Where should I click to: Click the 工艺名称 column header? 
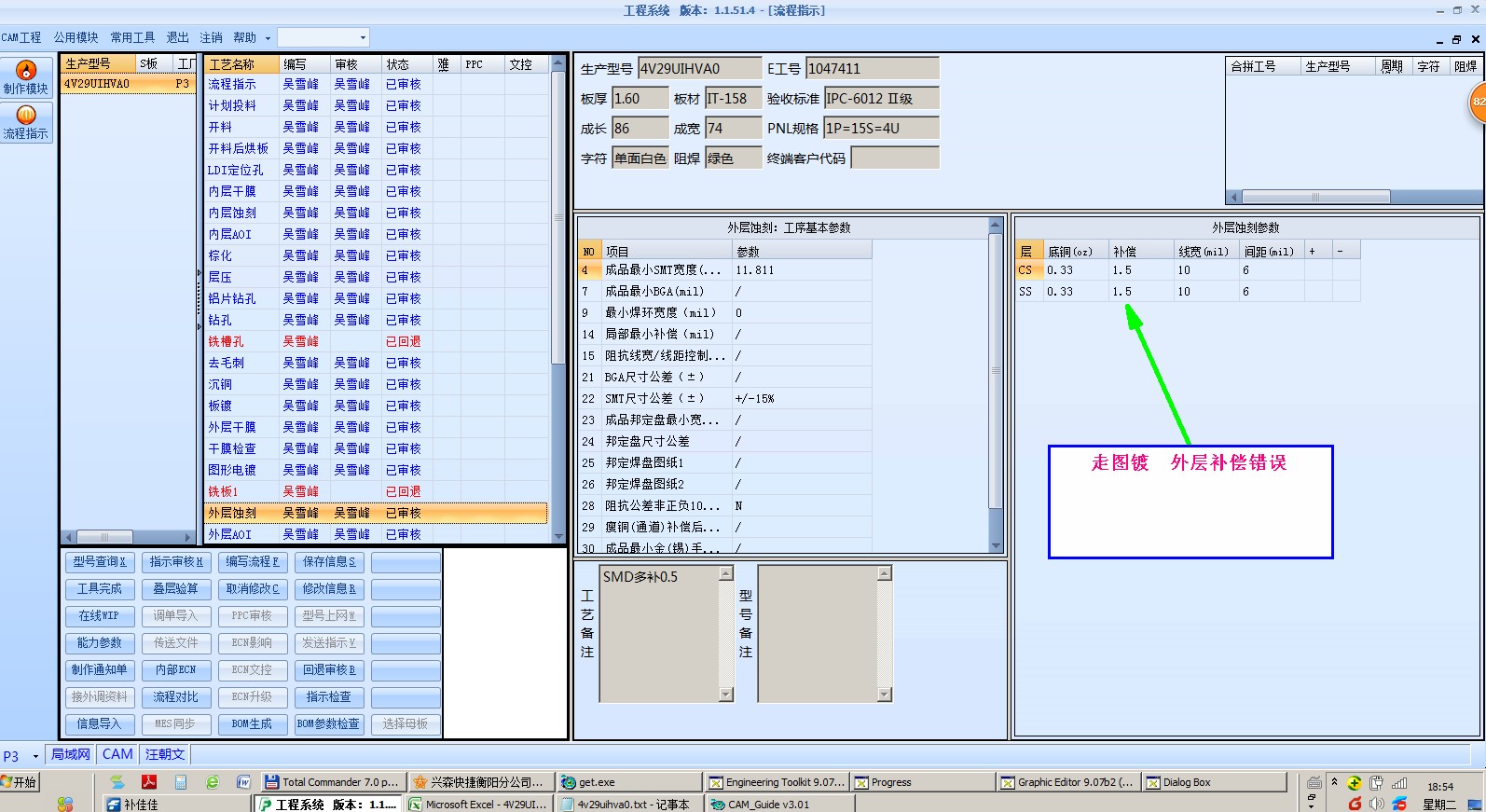pos(242,64)
